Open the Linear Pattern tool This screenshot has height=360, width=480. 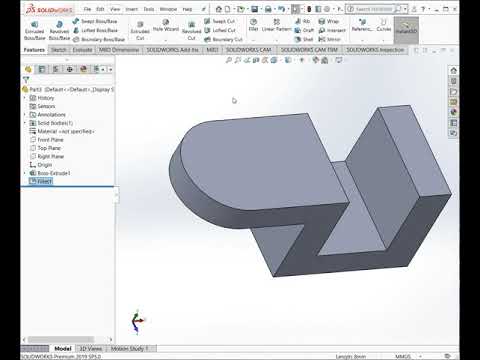(276, 25)
